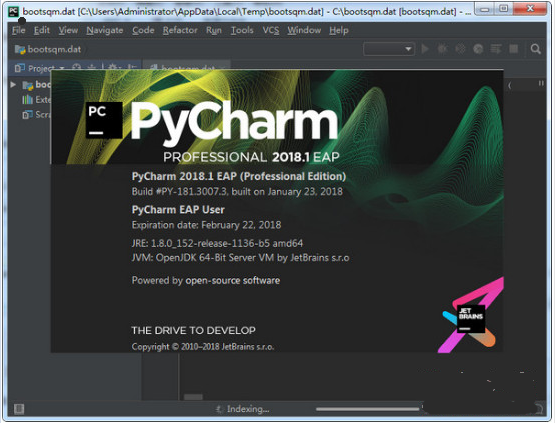The image size is (555, 423).
Task: Click the Indexing progress bar
Action: 368,409
